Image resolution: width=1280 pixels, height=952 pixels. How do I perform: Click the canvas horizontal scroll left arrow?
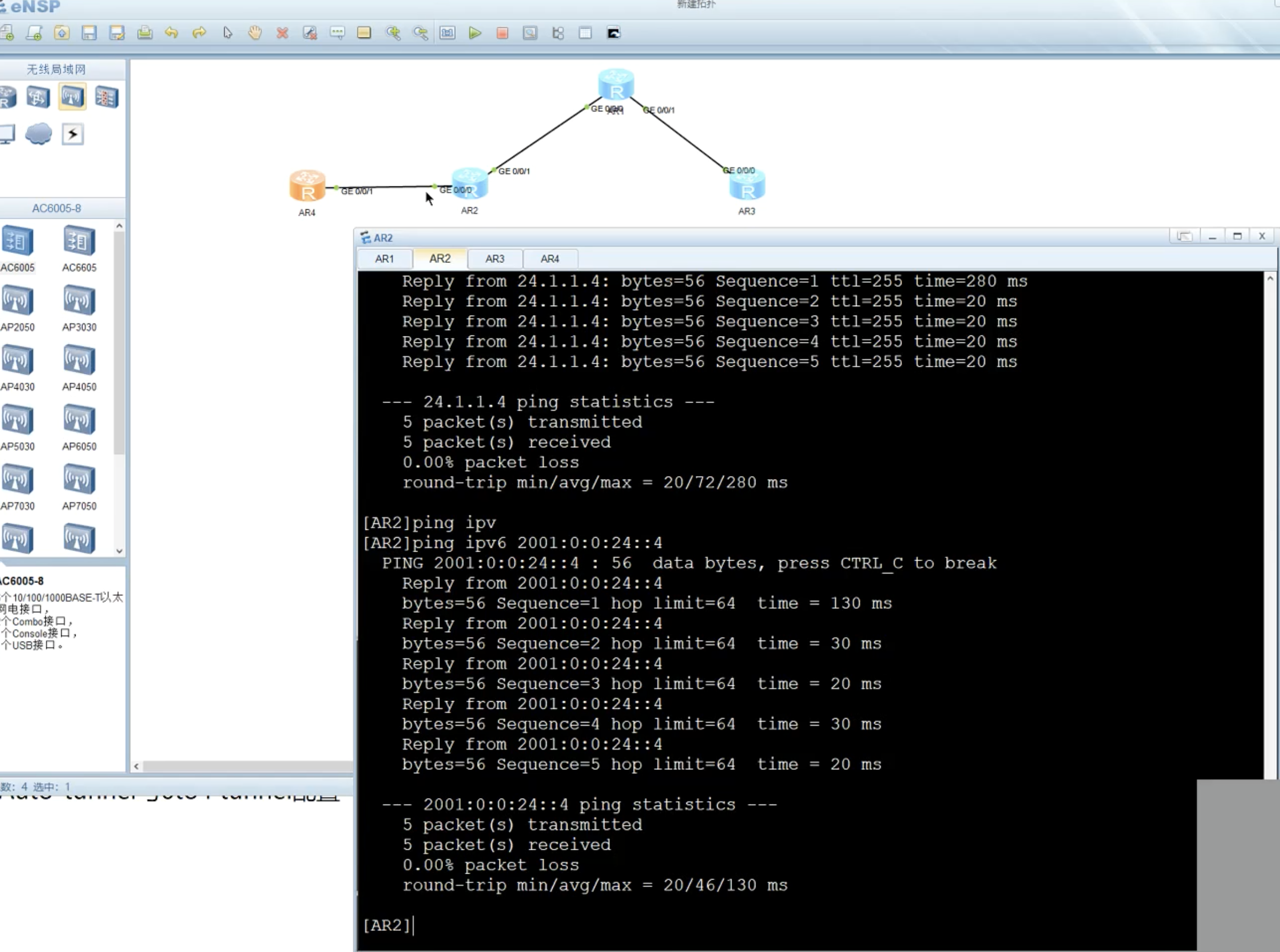click(137, 766)
